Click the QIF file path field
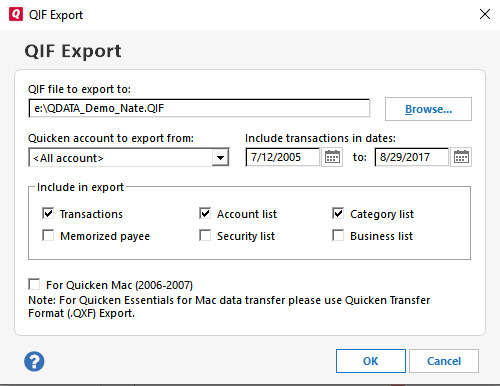This screenshot has width=500, height=386. (x=199, y=108)
